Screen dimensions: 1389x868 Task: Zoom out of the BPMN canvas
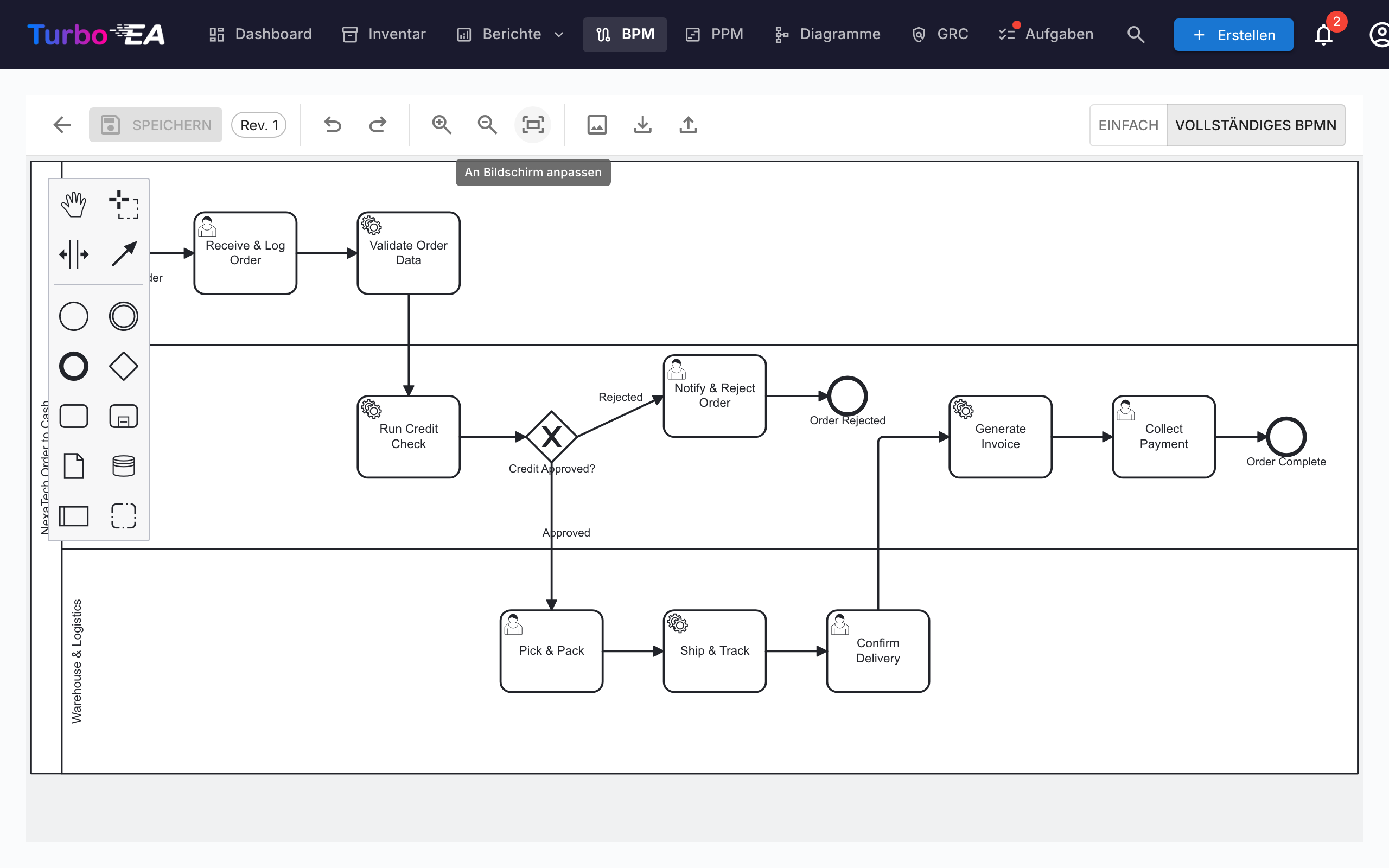click(x=487, y=125)
